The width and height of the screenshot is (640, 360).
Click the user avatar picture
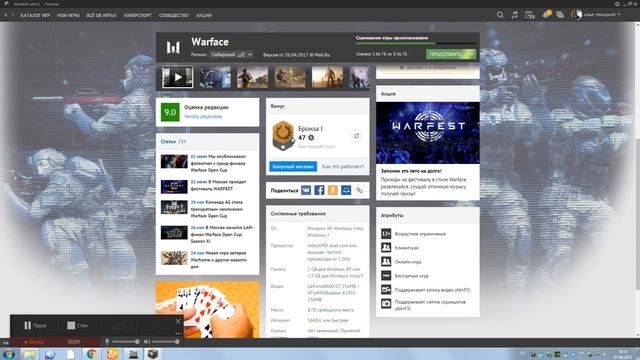point(576,15)
